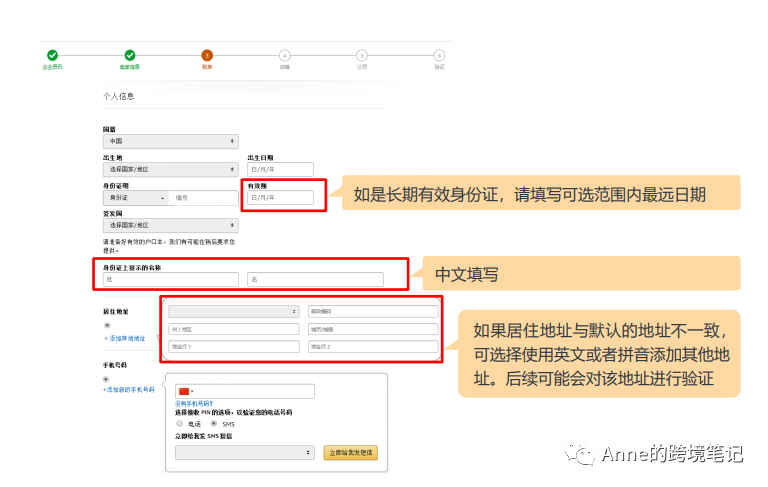
Task: Click the 州/地区 state field
Action: (234, 329)
